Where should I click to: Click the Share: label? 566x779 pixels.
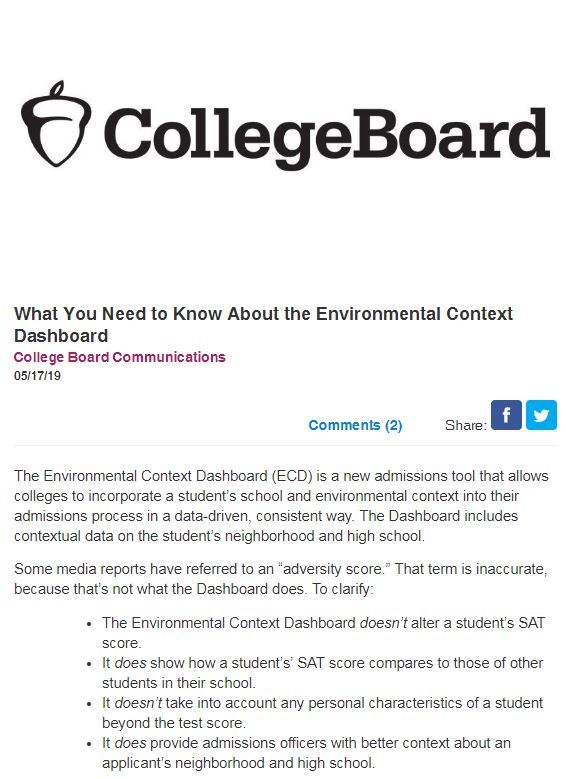coord(466,425)
